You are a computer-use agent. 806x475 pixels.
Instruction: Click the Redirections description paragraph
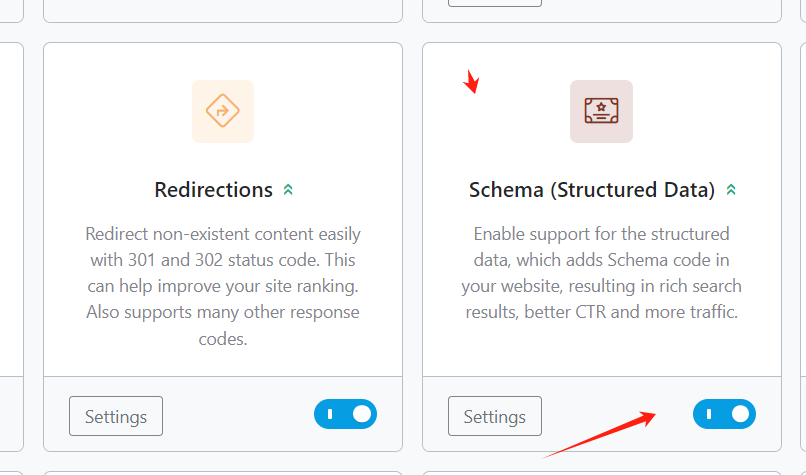(x=223, y=286)
